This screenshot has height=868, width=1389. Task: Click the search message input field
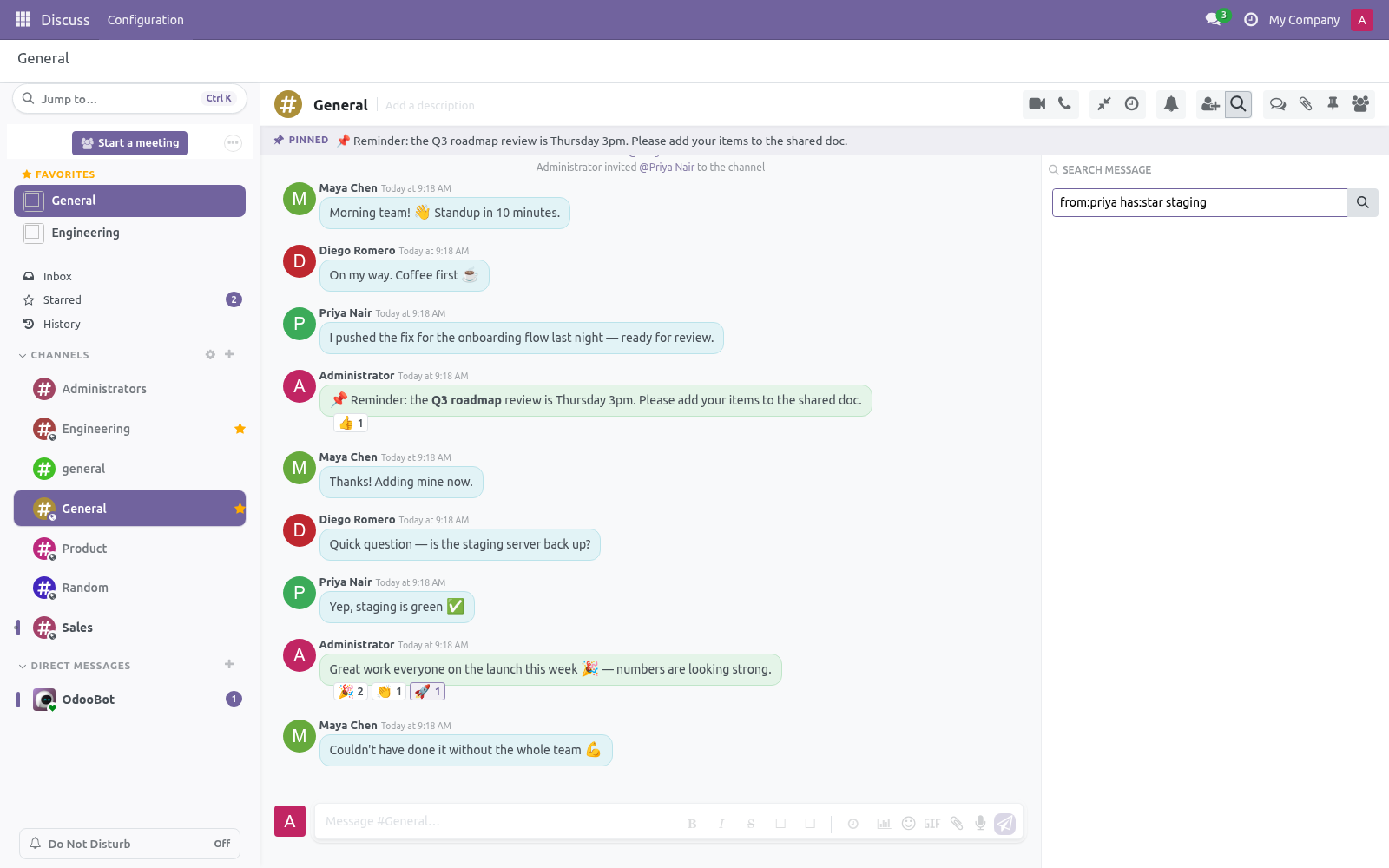pos(1200,202)
